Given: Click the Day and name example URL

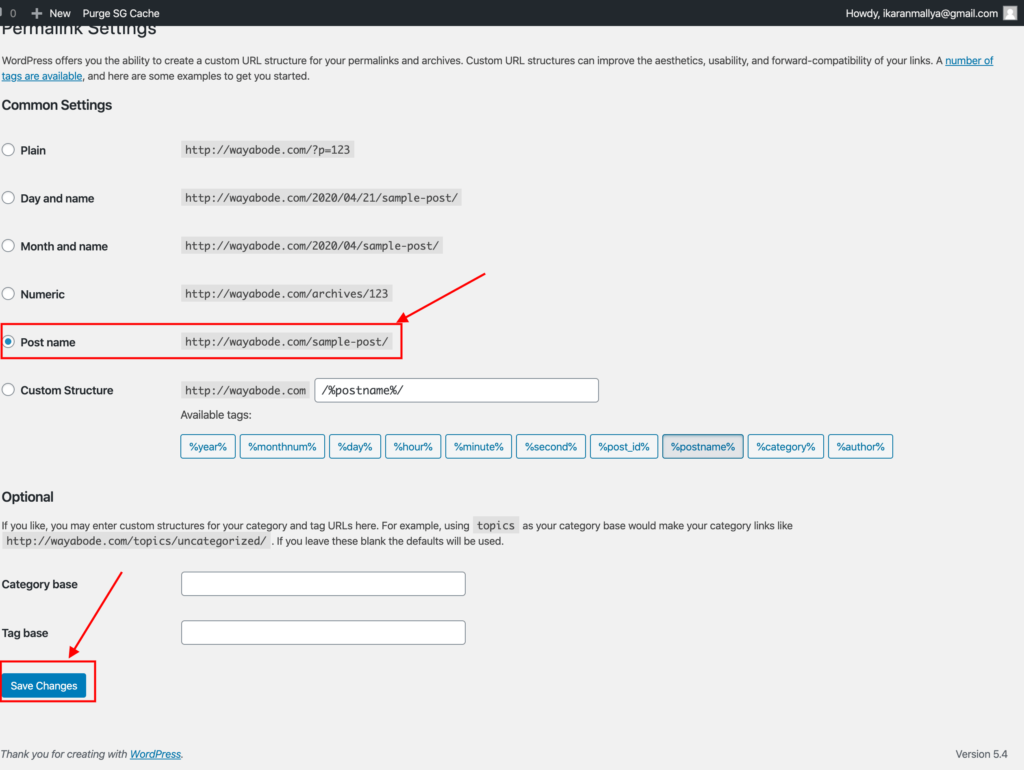Looking at the screenshot, I should (321, 197).
